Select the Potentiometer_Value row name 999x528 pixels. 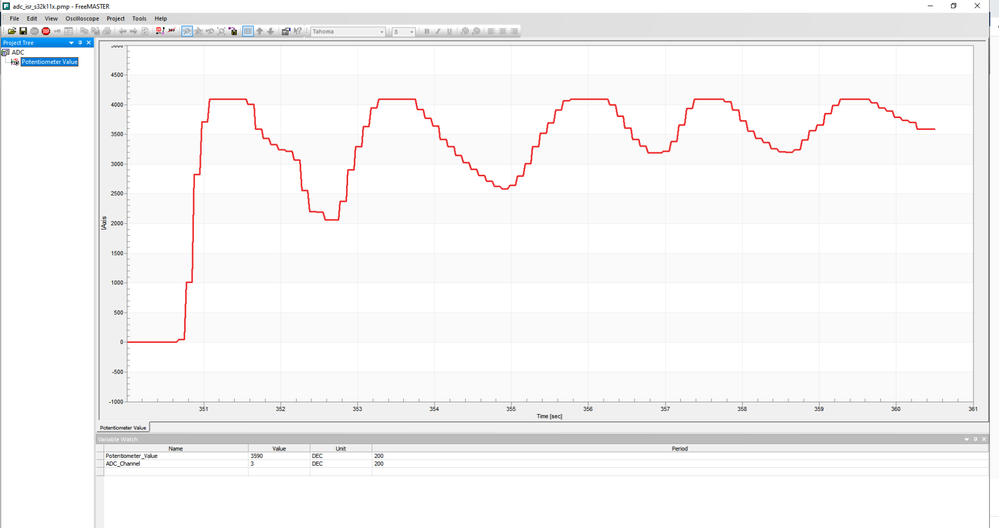(131, 456)
